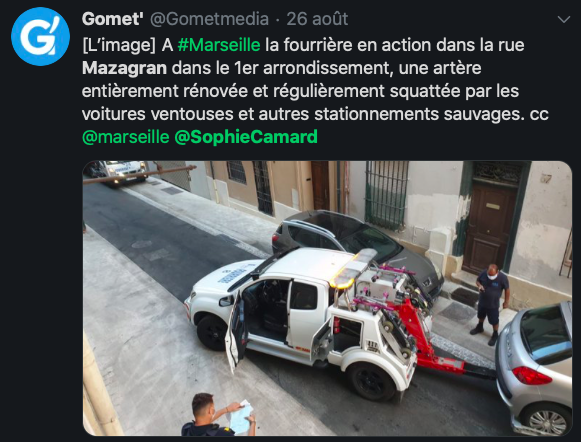Open the @SophieCamard mention
581x442 pixels.
click(x=246, y=137)
